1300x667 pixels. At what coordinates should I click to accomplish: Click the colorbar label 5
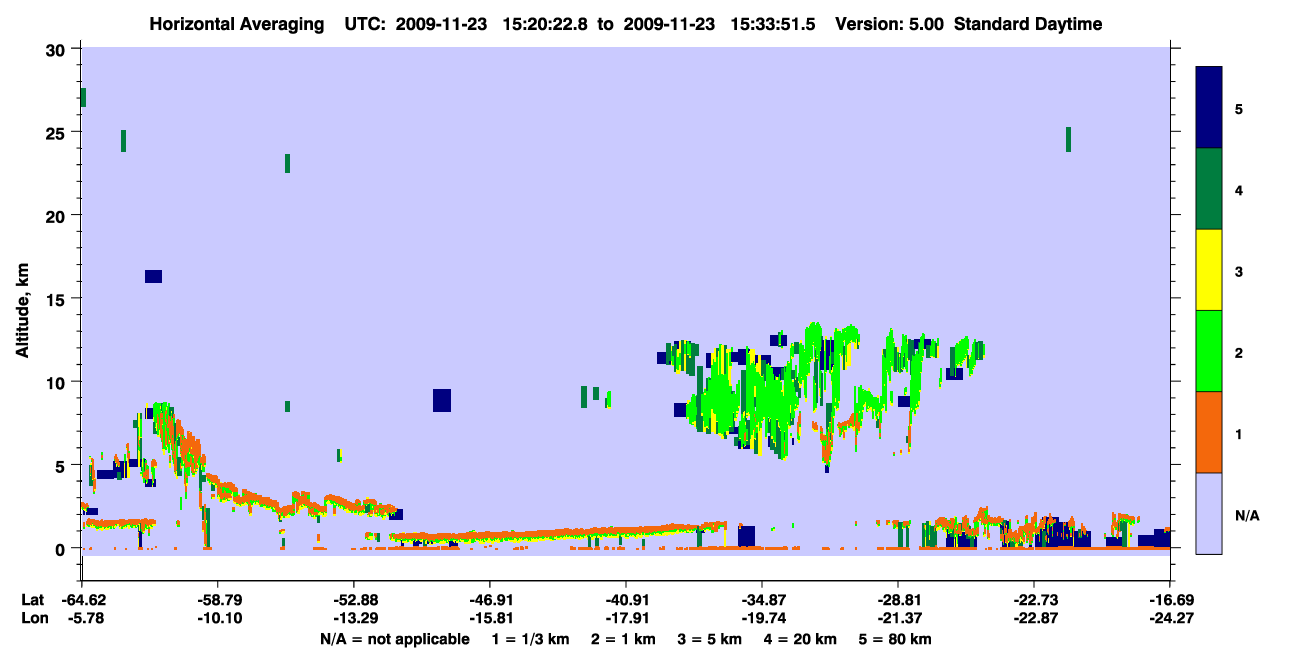coord(1239,108)
